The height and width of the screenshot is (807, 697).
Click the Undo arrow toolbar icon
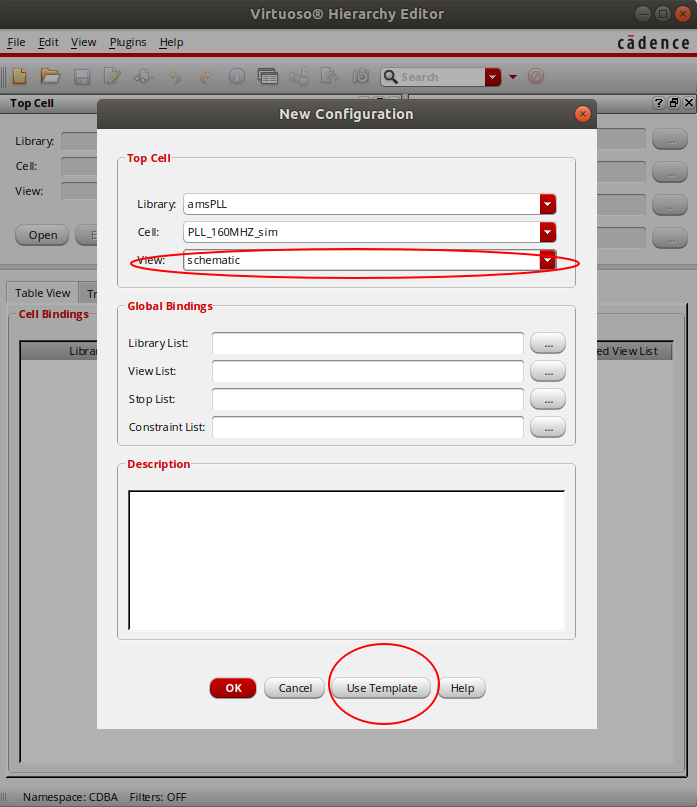point(175,77)
